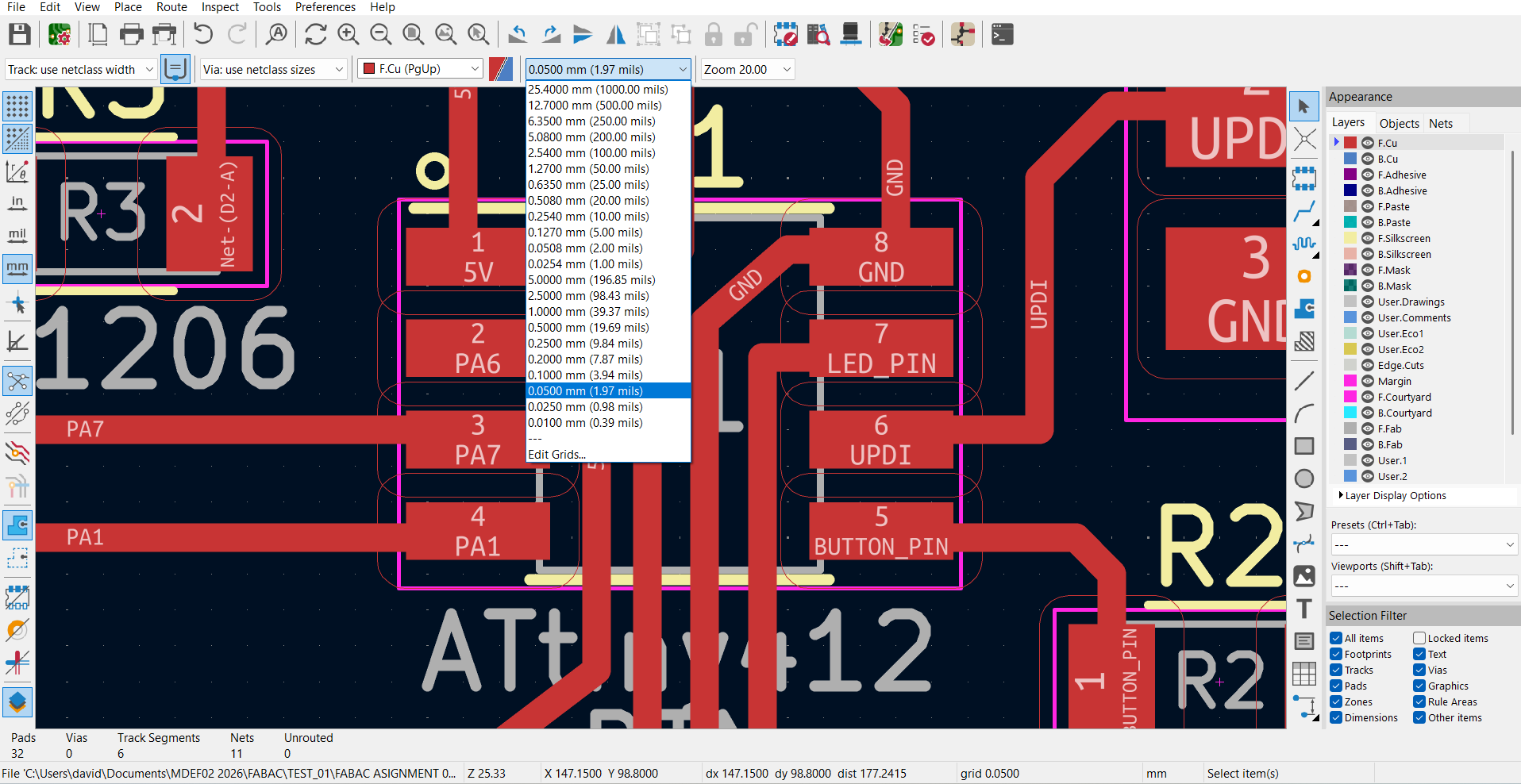The width and height of the screenshot is (1521, 784).
Task: Click the Zoom Out icon
Action: point(380,34)
